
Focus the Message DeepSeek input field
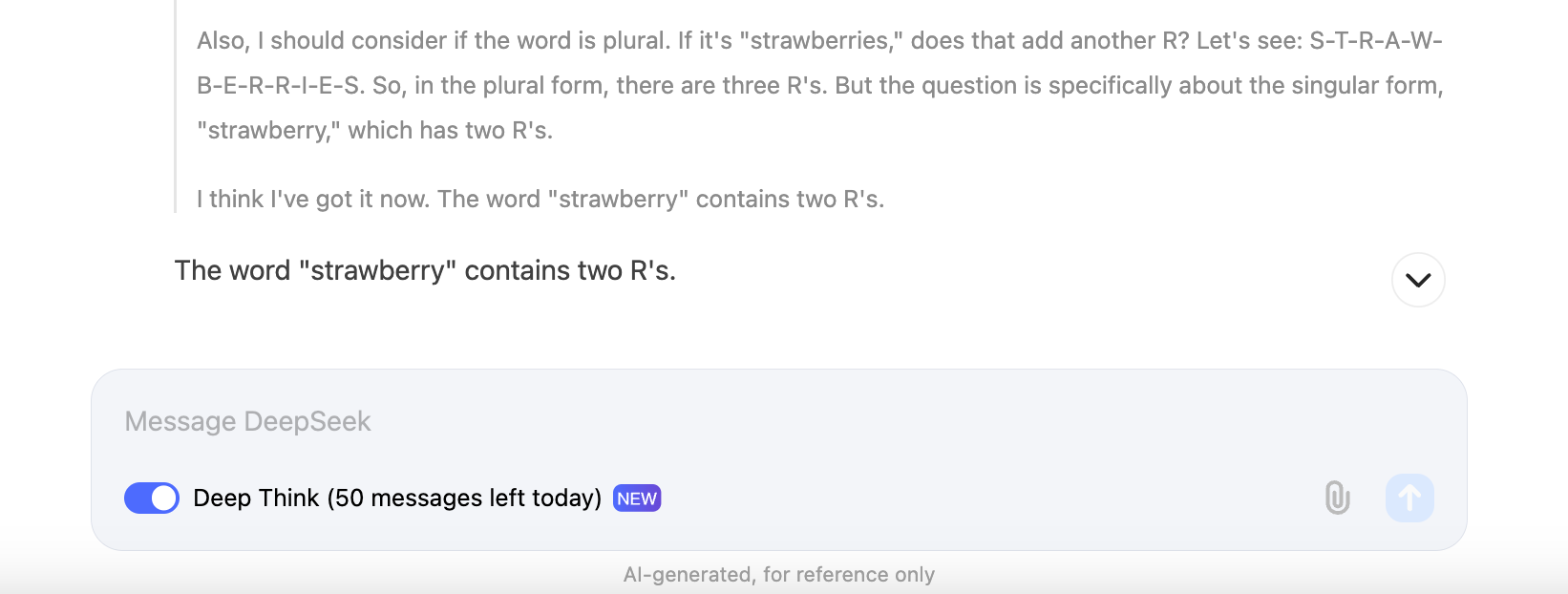(x=668, y=421)
